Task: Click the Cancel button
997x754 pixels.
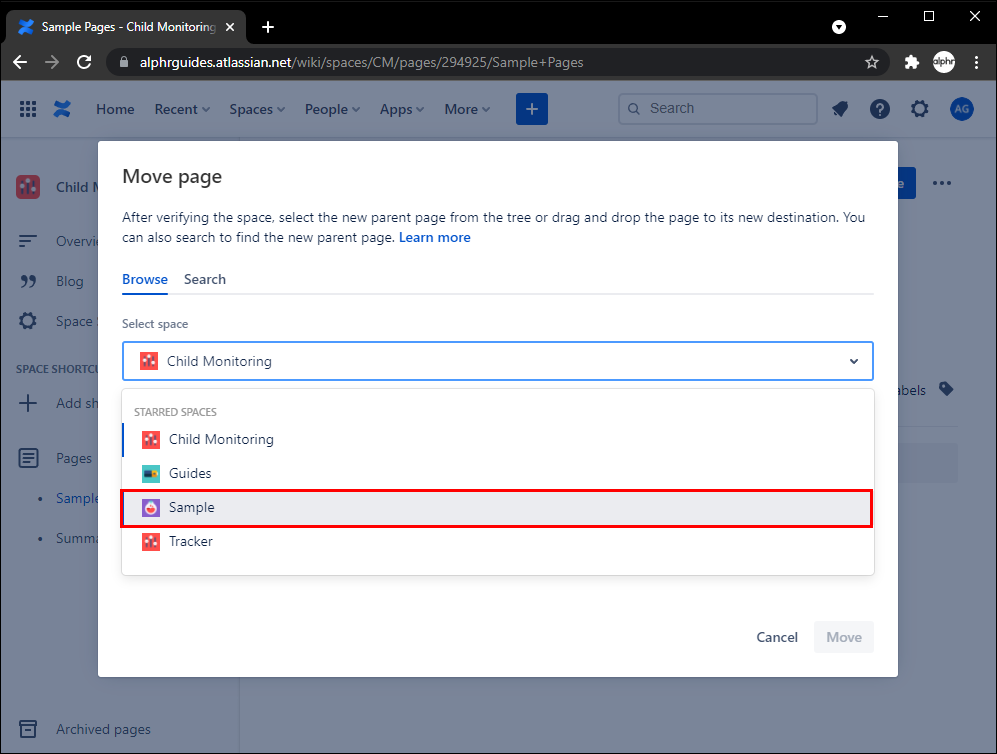Action: [x=776, y=637]
